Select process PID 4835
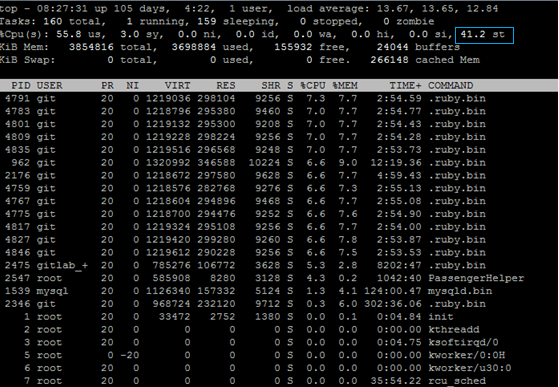Viewport: 559px width, 387px height. [x=18, y=150]
